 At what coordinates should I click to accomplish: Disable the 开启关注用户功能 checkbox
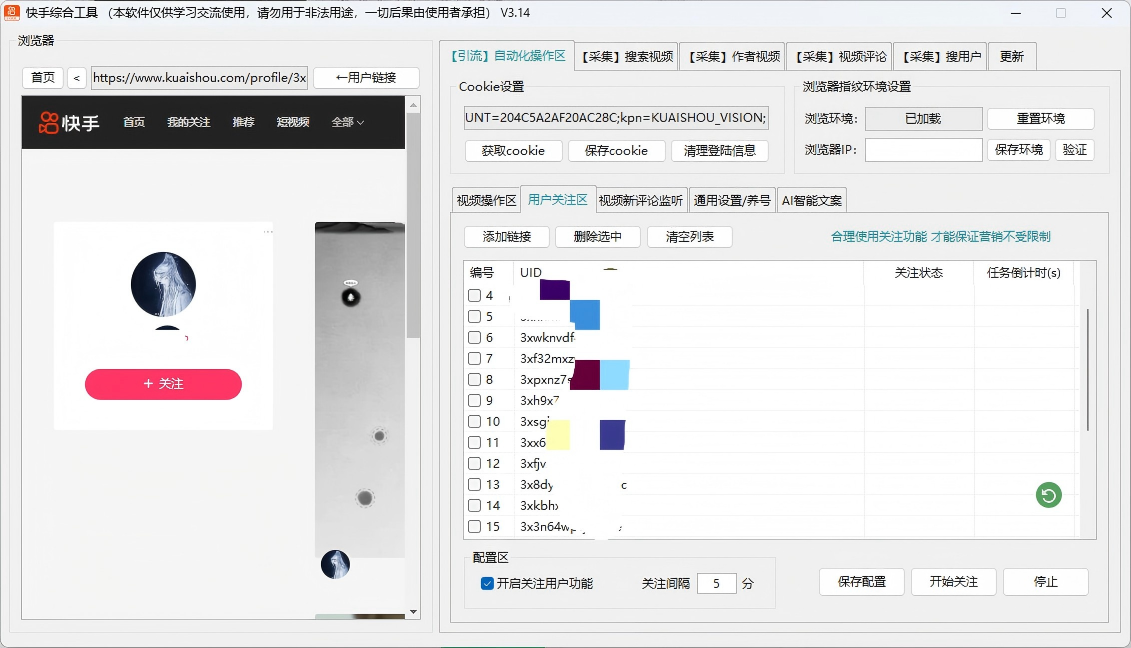487,583
